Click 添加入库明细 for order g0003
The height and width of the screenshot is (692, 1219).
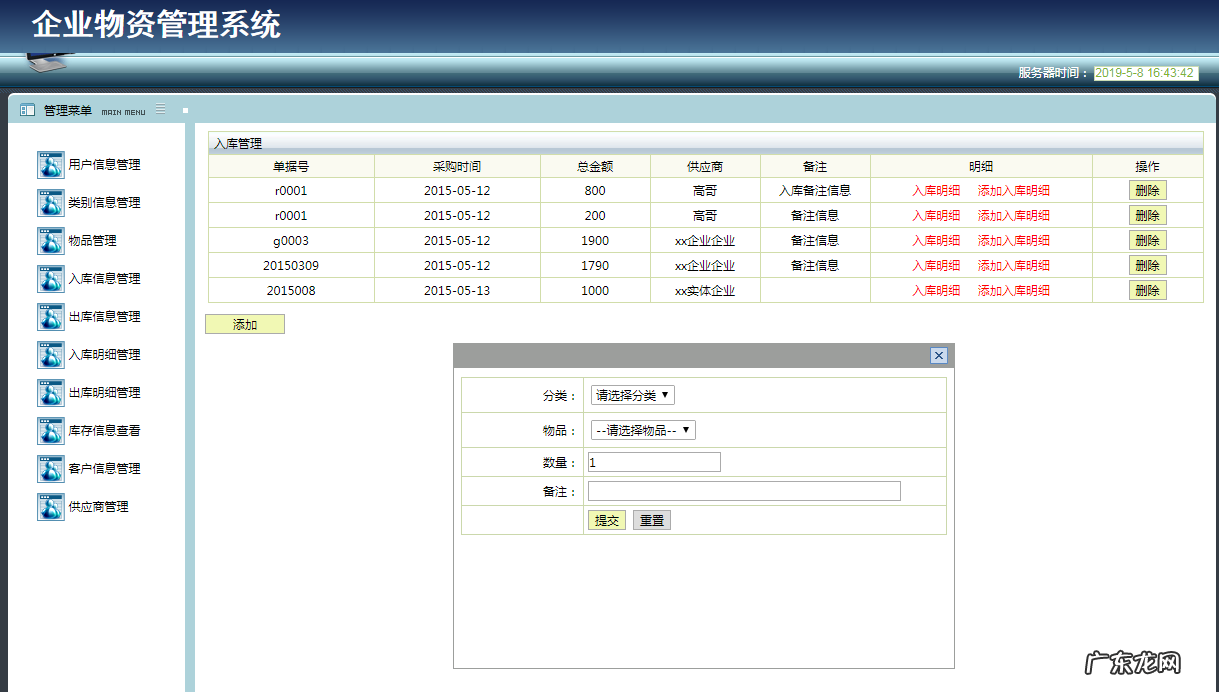click(x=1013, y=240)
